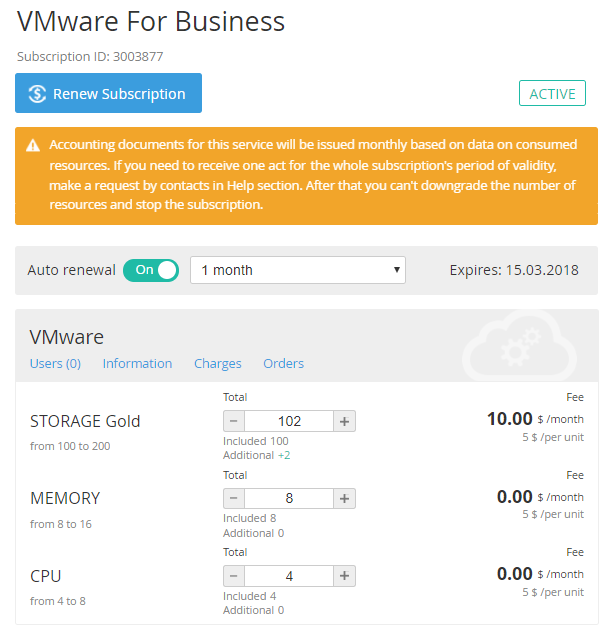Viewport: 606px width, 632px height.
Task: Click the MEMORY quantity input field
Action: coord(289,498)
